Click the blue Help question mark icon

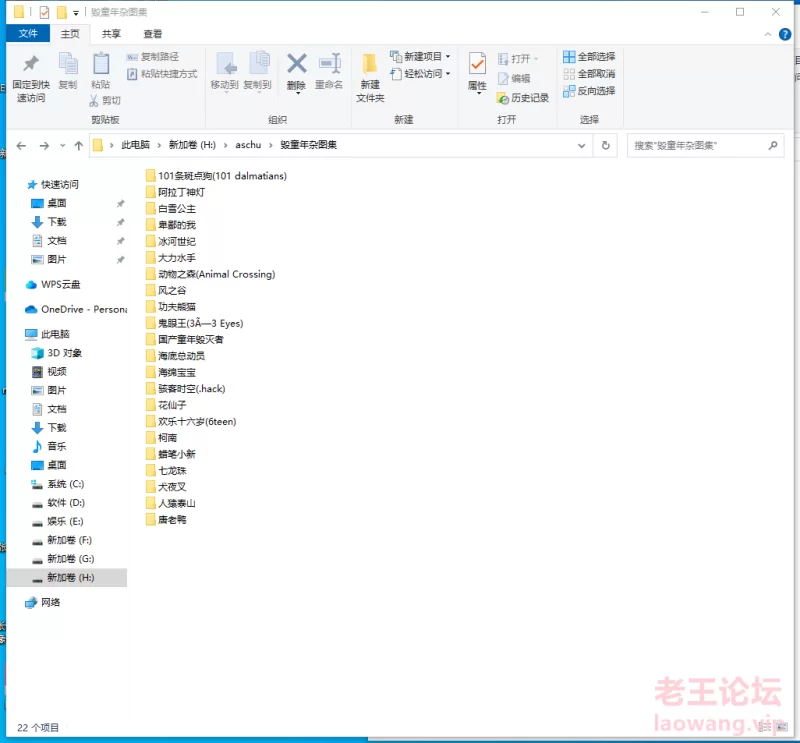coord(785,34)
